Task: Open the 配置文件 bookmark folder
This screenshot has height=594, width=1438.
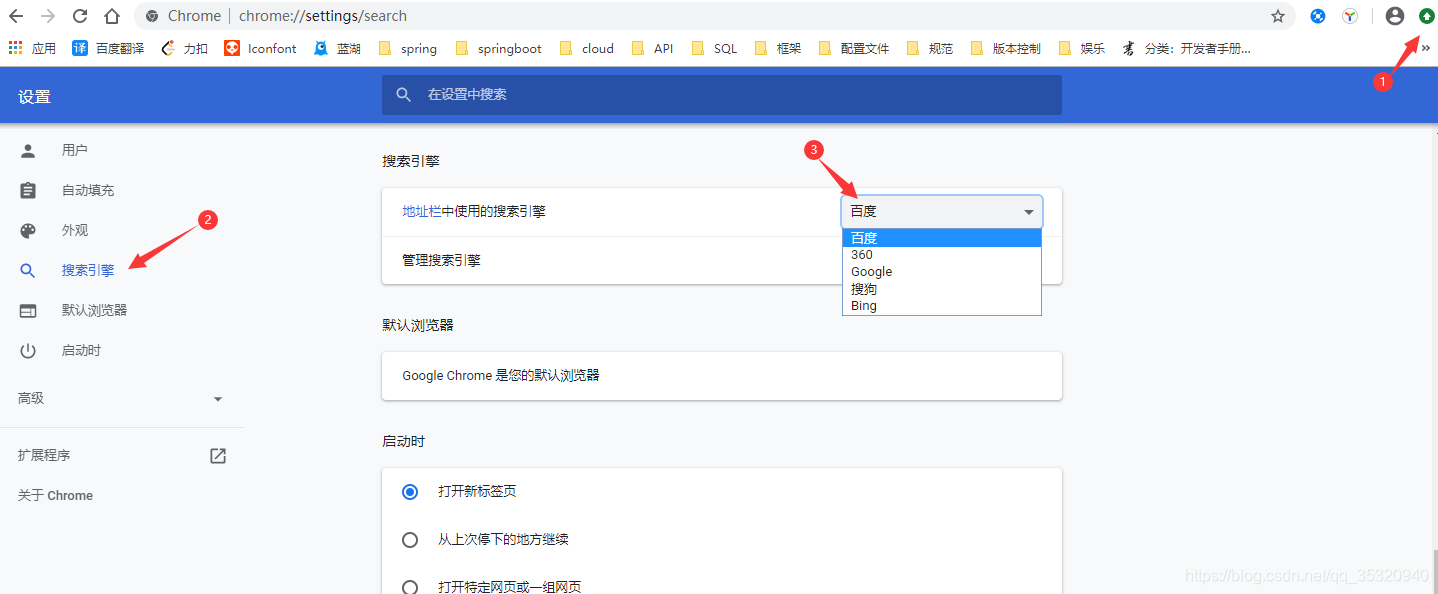Action: (854, 48)
